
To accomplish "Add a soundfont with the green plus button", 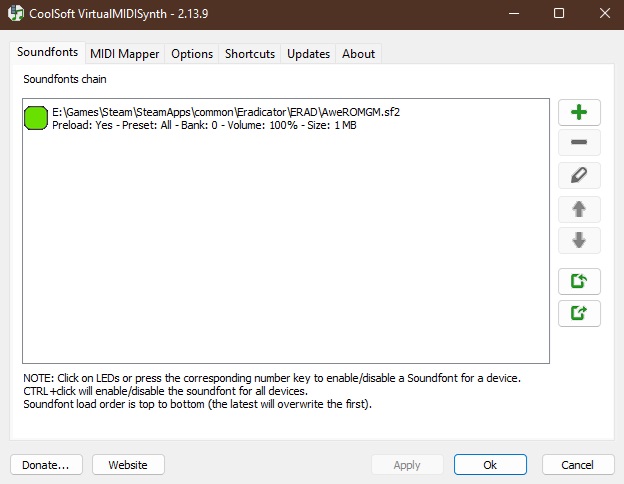I will click(x=579, y=113).
